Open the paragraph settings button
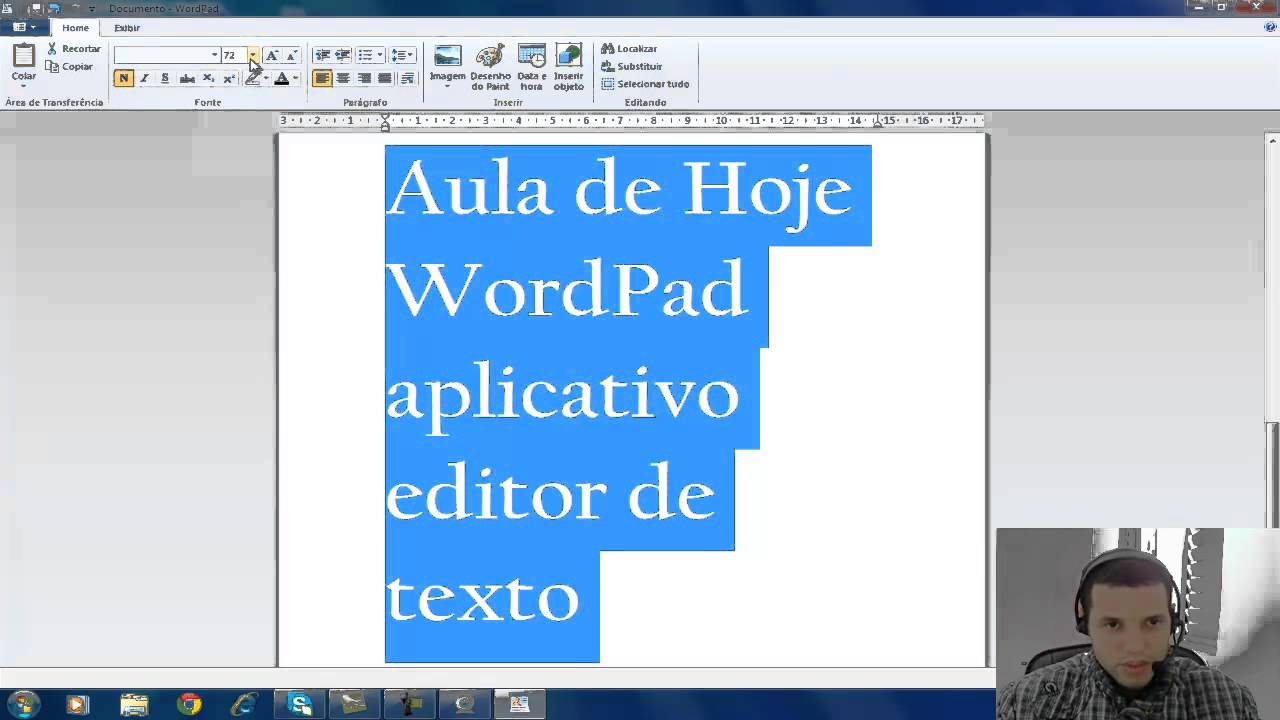1280x720 pixels. (x=407, y=78)
